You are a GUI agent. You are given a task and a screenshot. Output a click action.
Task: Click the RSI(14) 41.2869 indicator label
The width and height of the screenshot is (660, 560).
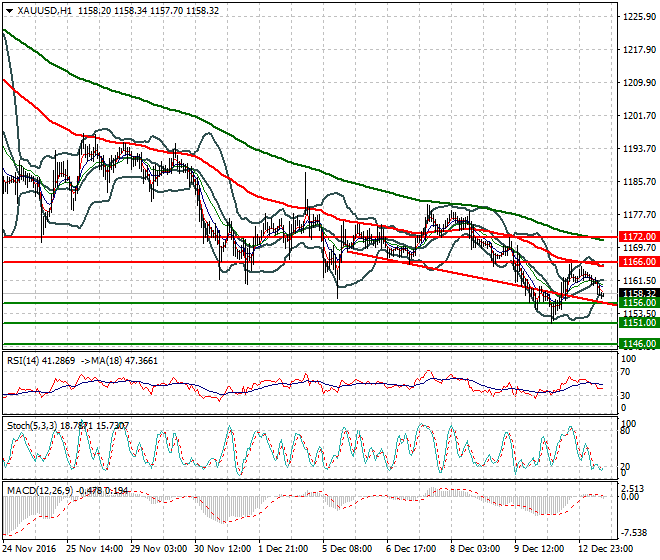tap(41, 361)
